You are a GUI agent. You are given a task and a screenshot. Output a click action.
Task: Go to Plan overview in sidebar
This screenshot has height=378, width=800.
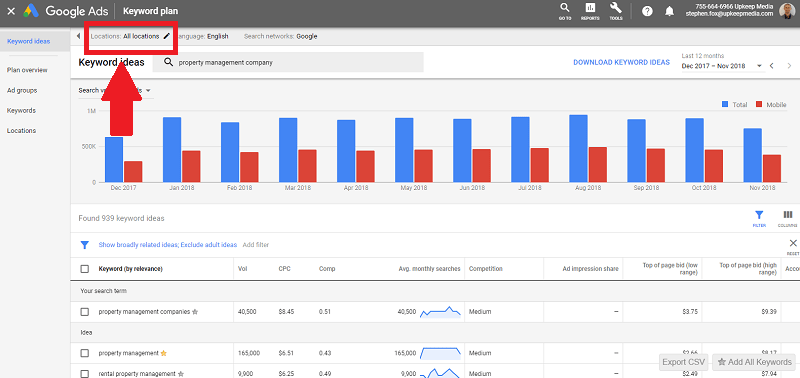pos(27,70)
